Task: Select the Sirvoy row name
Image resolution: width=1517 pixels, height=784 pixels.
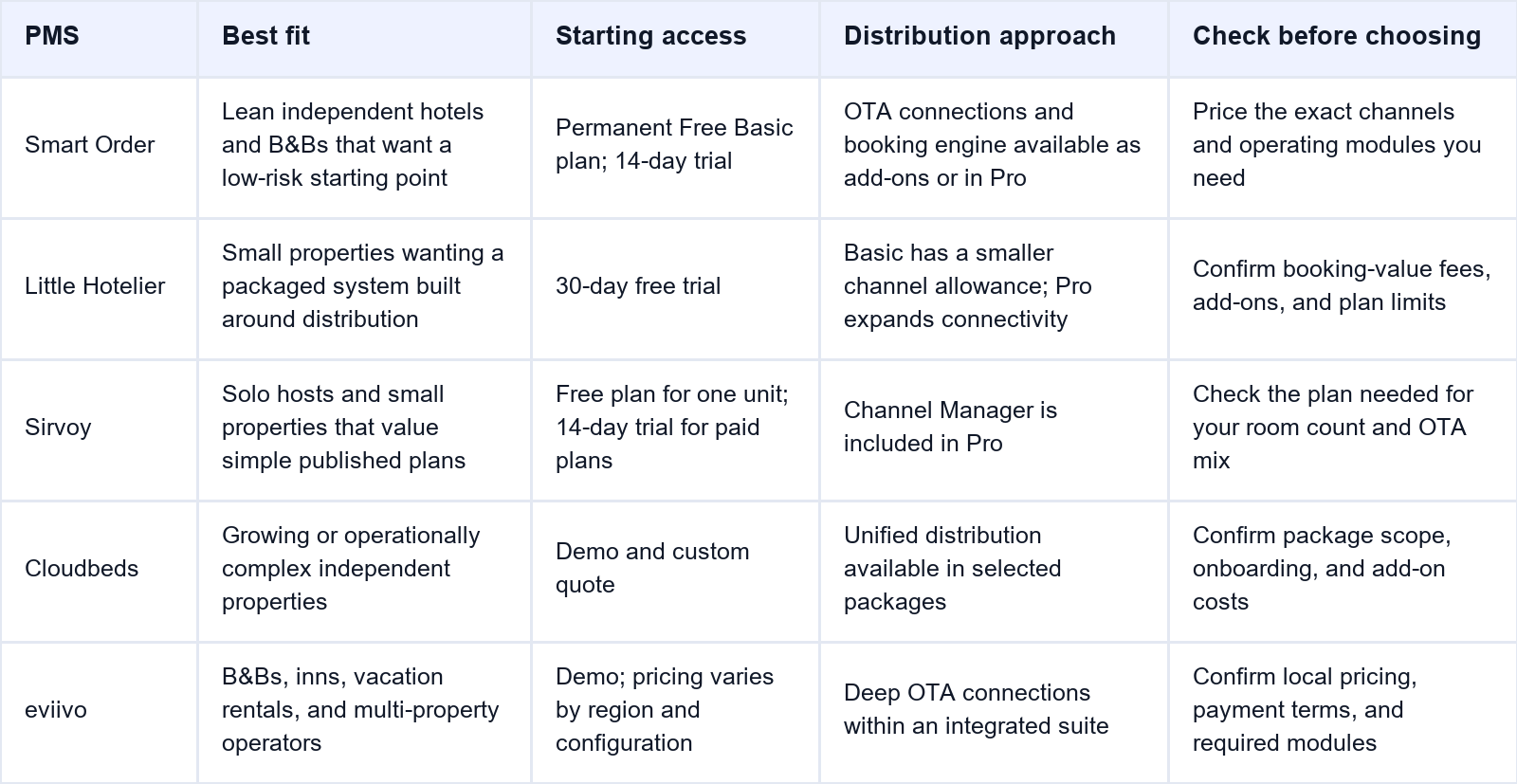Action: (x=99, y=430)
